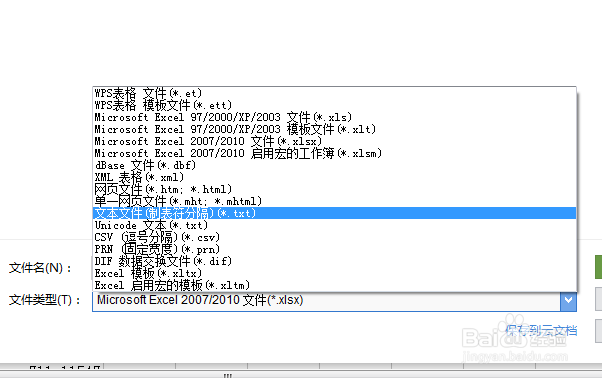Pick Excel 97/2000/XP/2003 模板文件(*.xlt)

point(334,129)
